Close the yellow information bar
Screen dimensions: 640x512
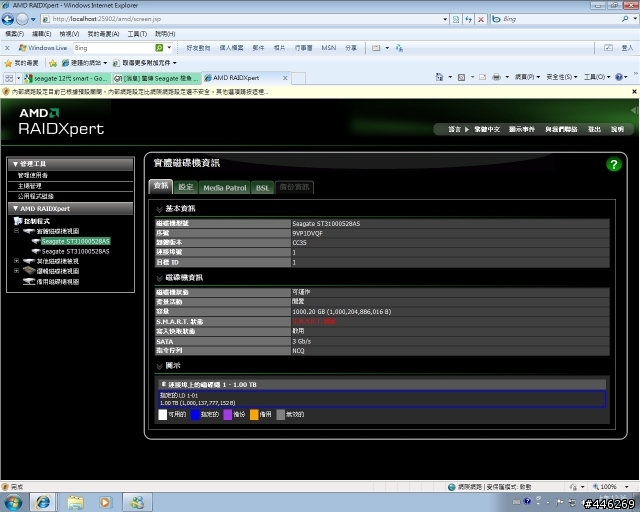pos(634,92)
